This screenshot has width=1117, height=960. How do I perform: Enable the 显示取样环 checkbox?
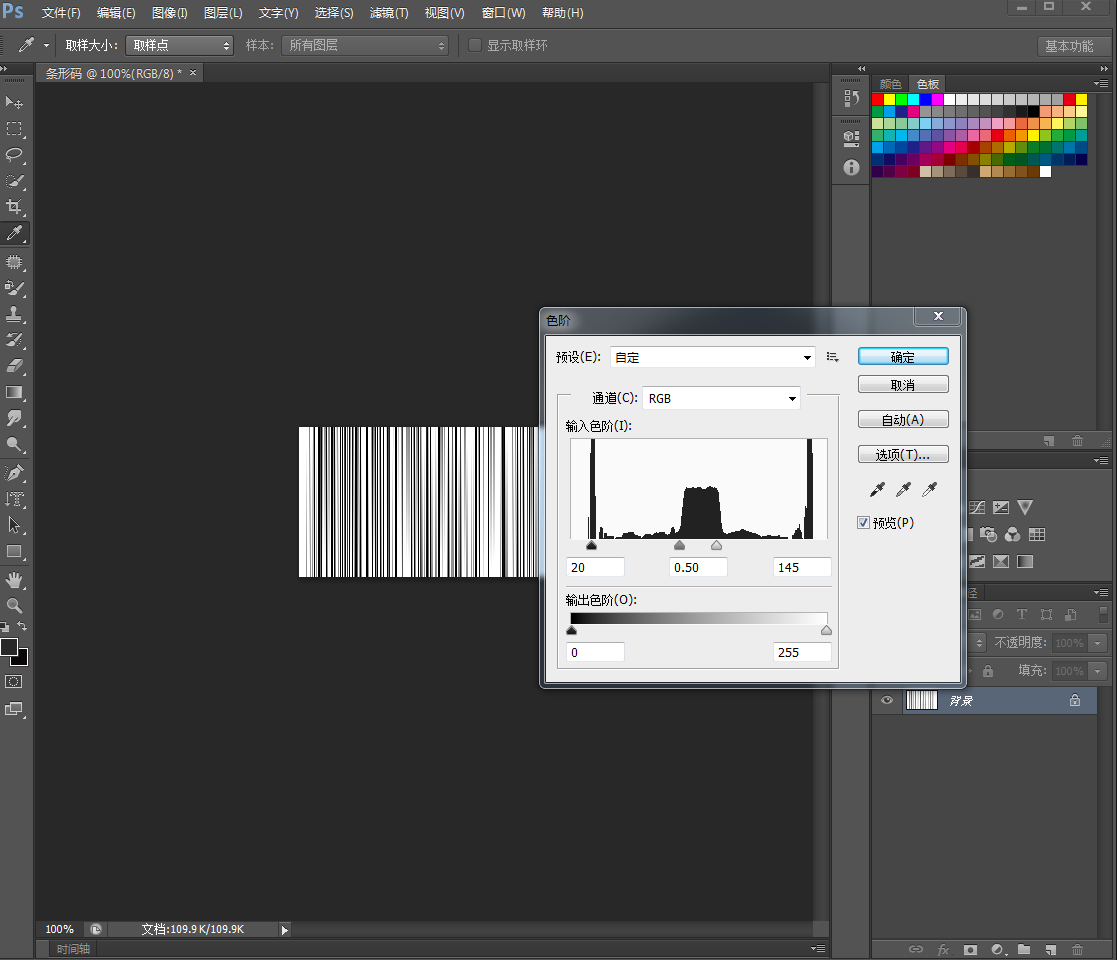(x=475, y=45)
